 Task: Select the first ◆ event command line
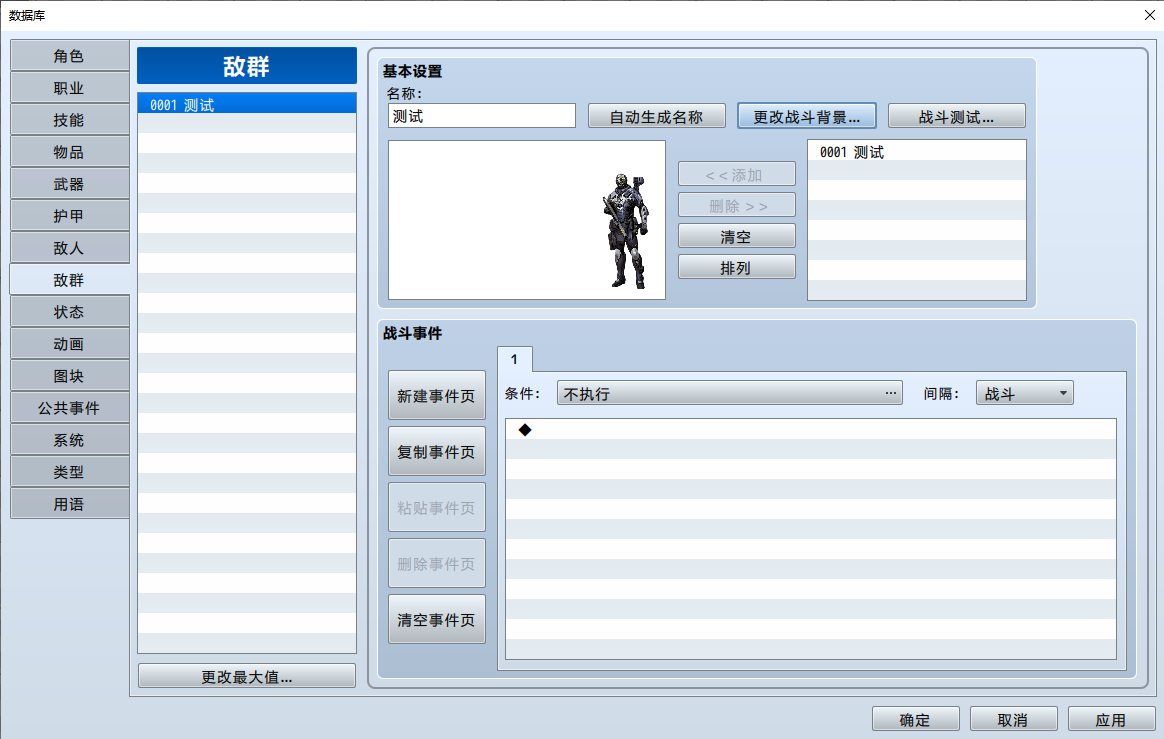811,429
